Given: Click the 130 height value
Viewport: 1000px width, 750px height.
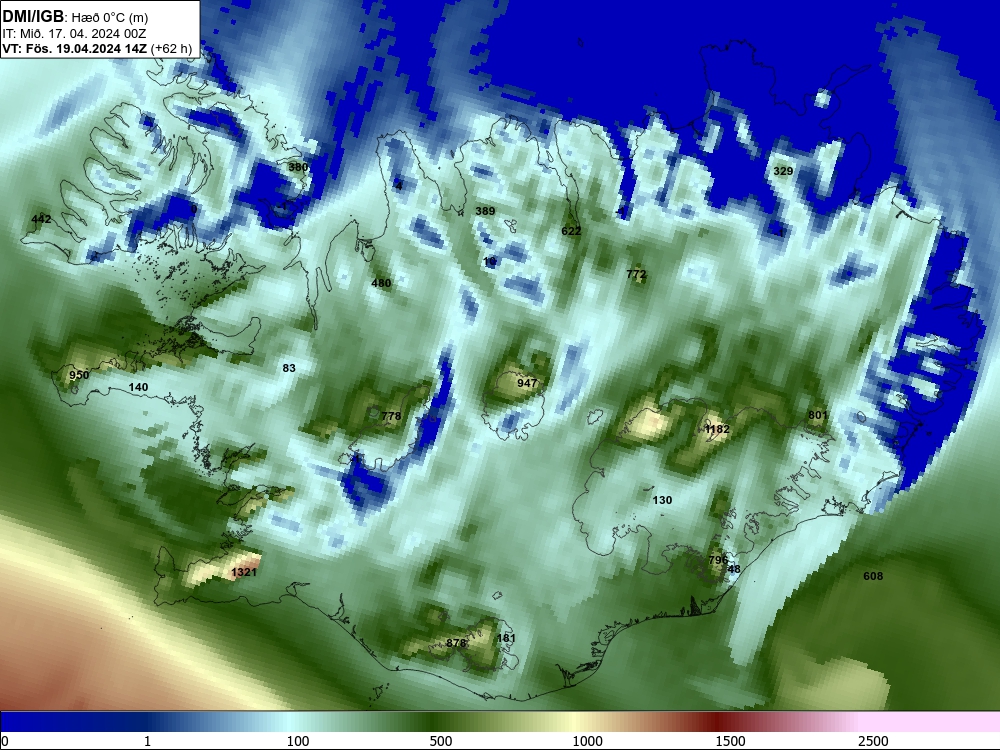Looking at the screenshot, I should 662,500.
